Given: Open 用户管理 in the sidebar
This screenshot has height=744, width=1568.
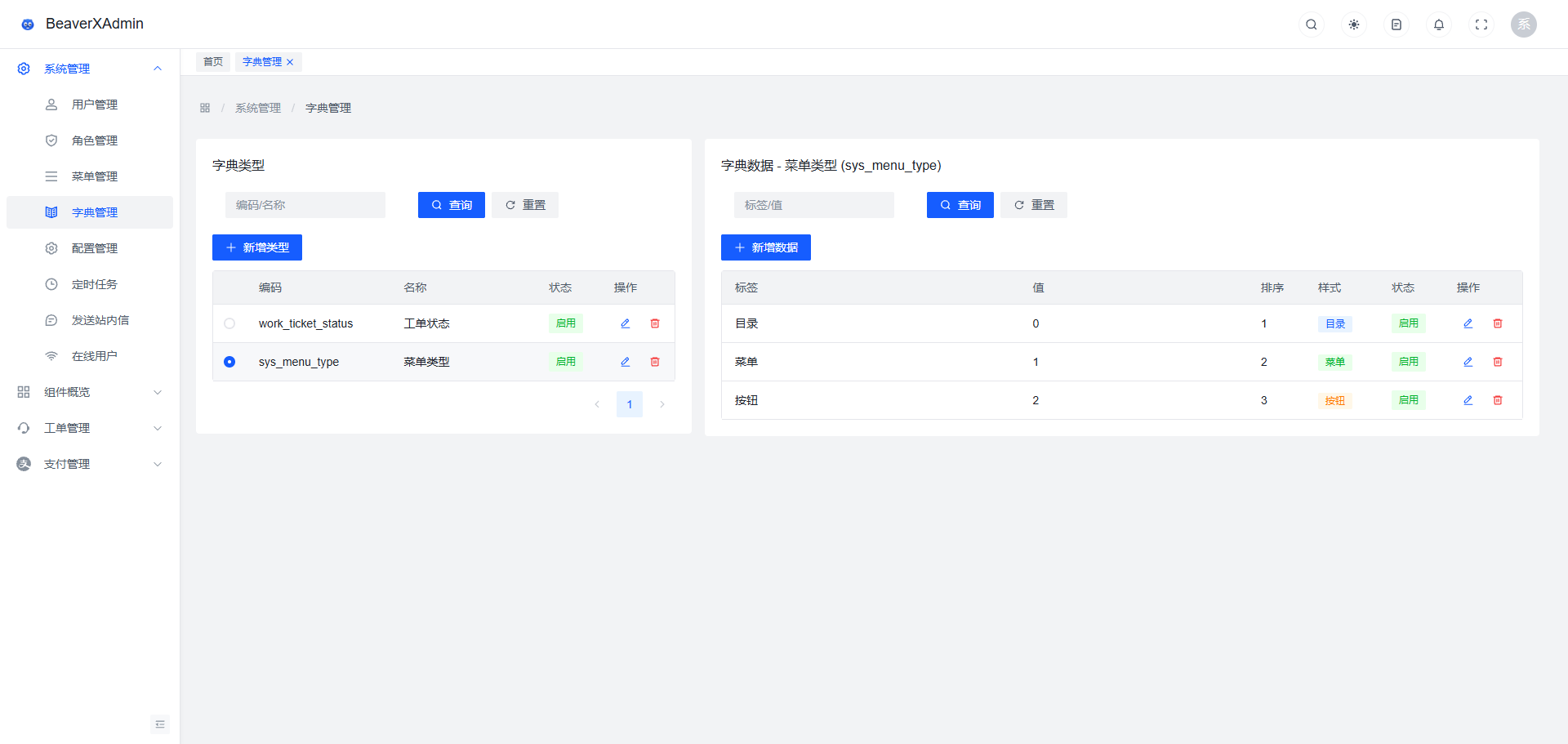Looking at the screenshot, I should click(90, 105).
